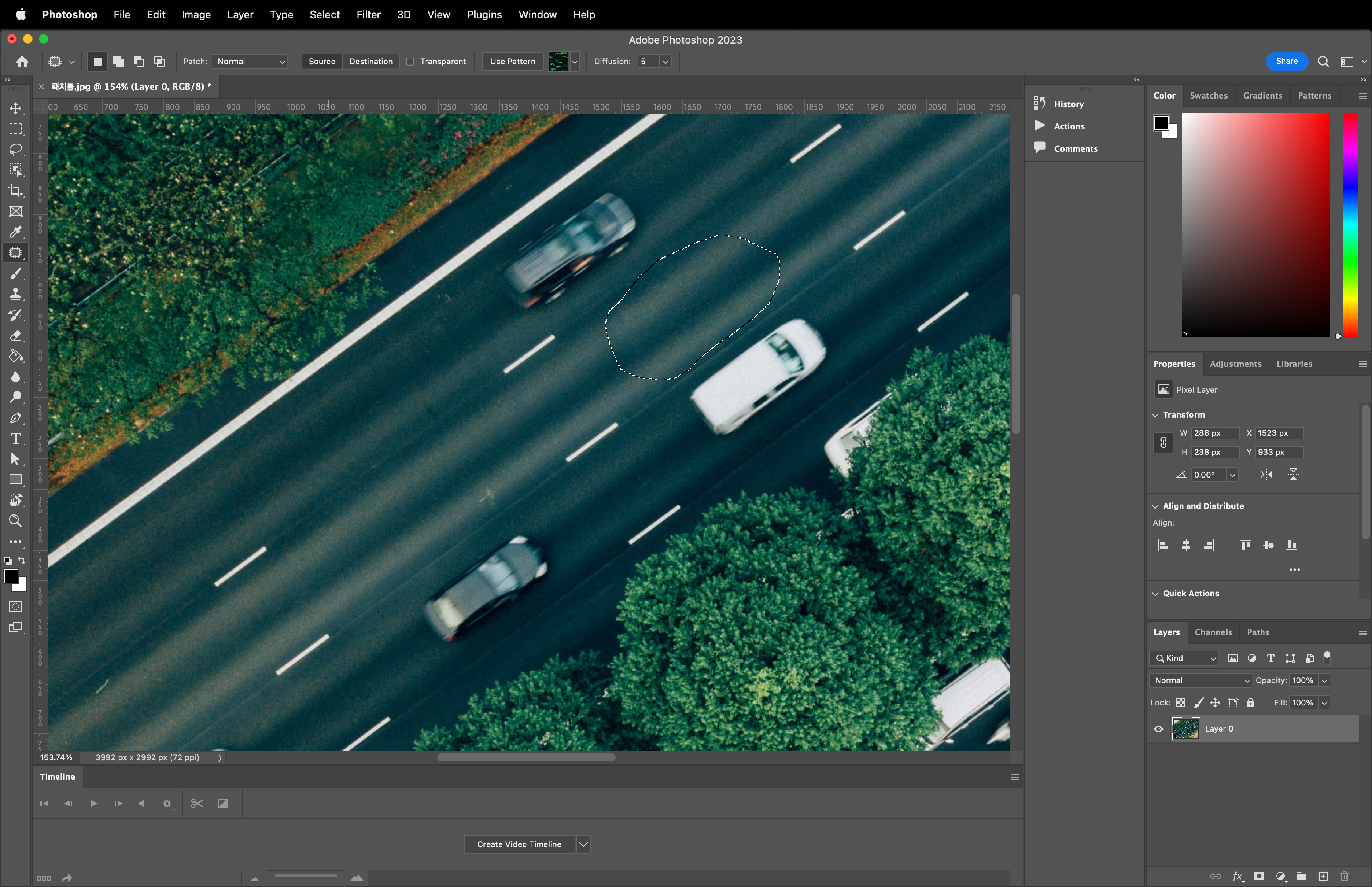Viewport: 1372px width, 887px height.
Task: Flip layer horizontally in Transform
Action: (1266, 475)
